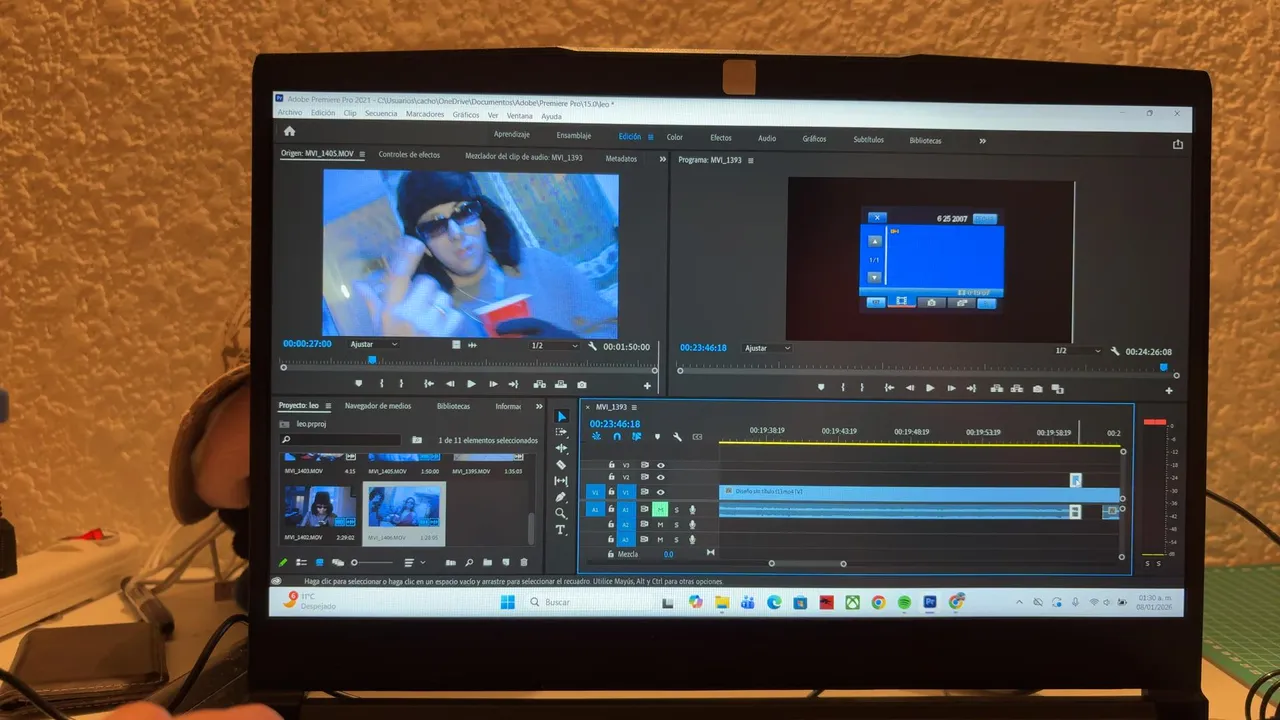This screenshot has height=720, width=1280.
Task: Click the Overwrite button in Source monitor
Action: 561,384
